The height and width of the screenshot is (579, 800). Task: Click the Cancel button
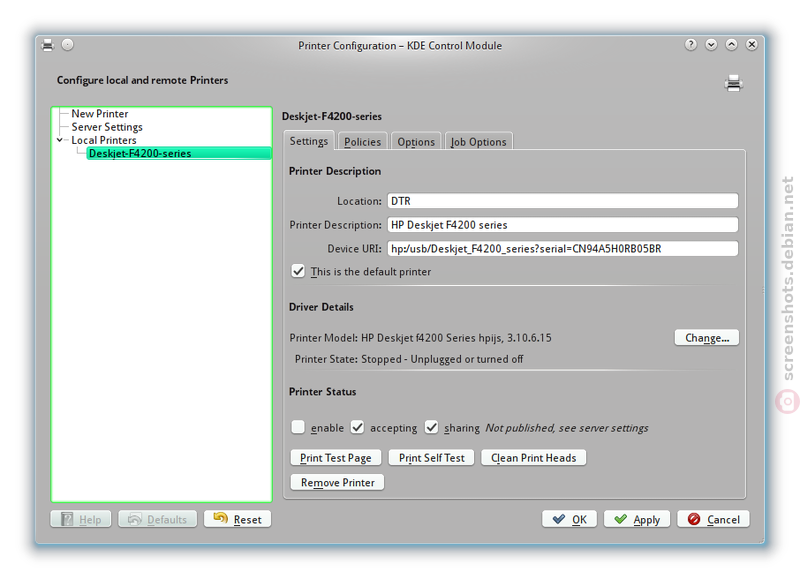[713, 519]
